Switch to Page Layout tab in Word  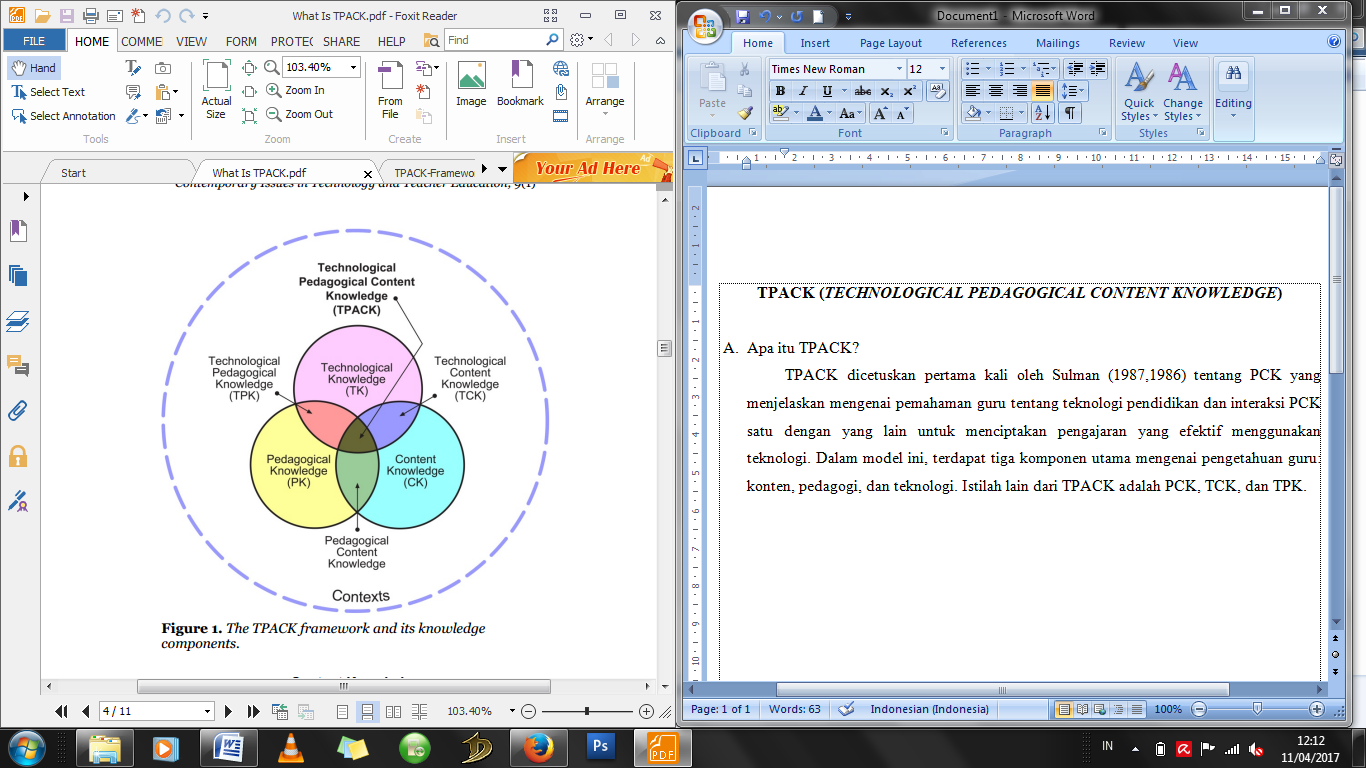[x=891, y=43]
